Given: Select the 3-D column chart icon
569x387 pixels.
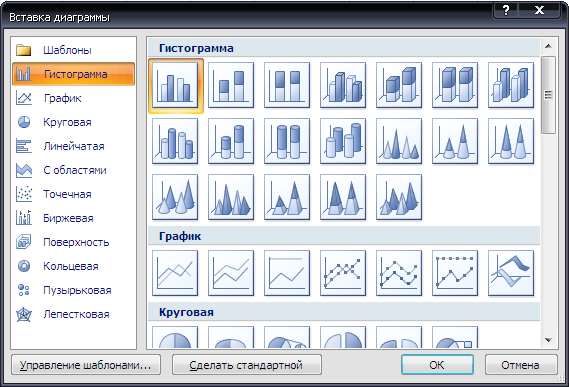Looking at the screenshot, I should tap(511, 85).
